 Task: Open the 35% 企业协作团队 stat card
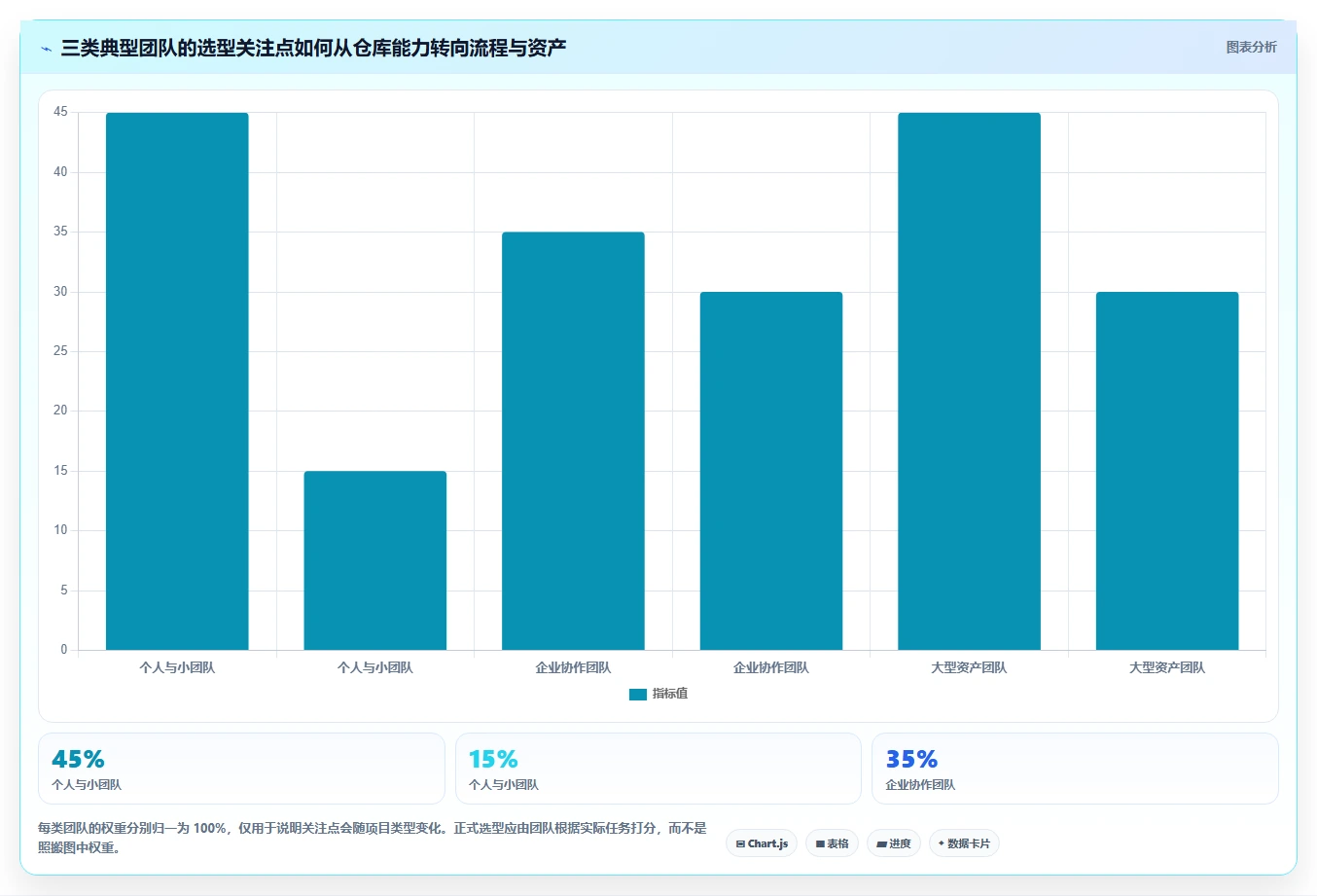click(1075, 769)
